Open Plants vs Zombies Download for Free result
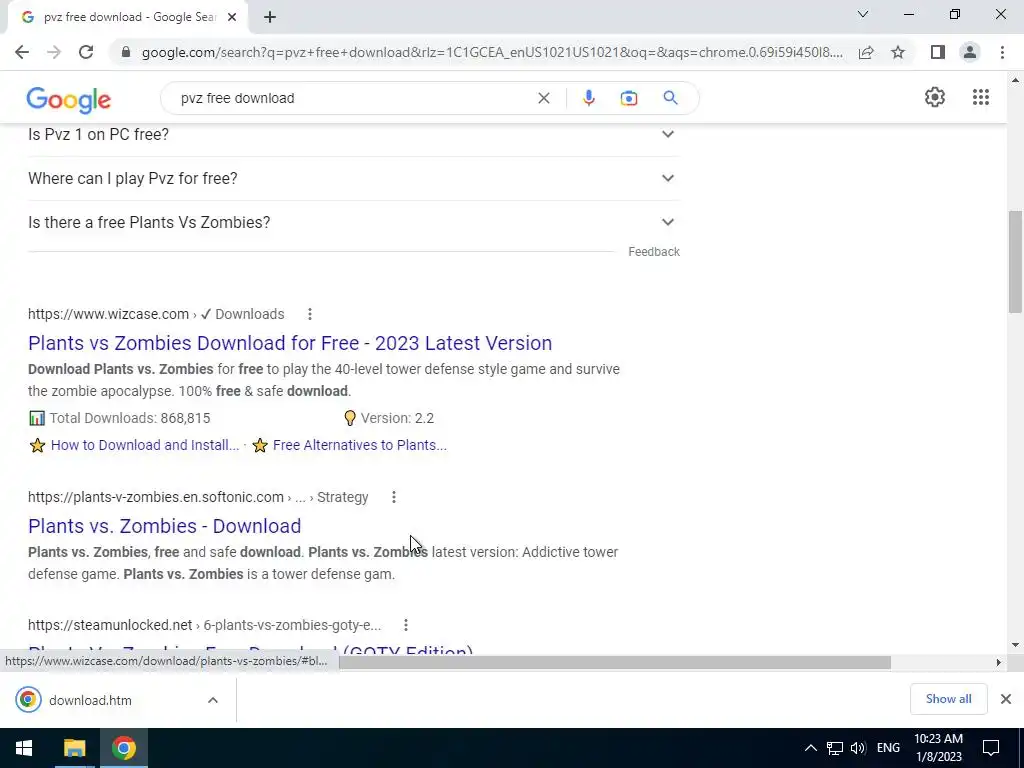 (x=290, y=343)
